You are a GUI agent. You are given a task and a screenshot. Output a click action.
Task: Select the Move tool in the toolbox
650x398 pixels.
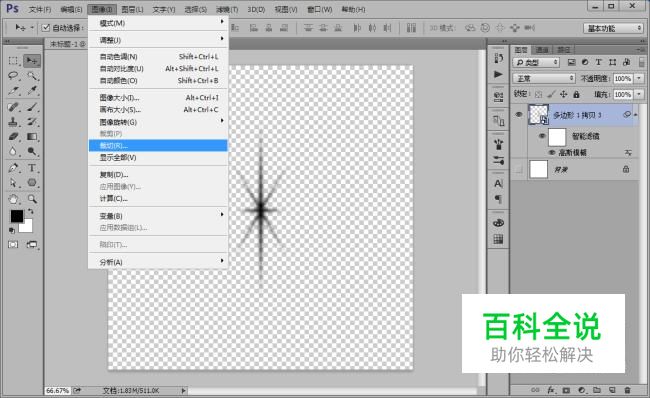point(32,61)
